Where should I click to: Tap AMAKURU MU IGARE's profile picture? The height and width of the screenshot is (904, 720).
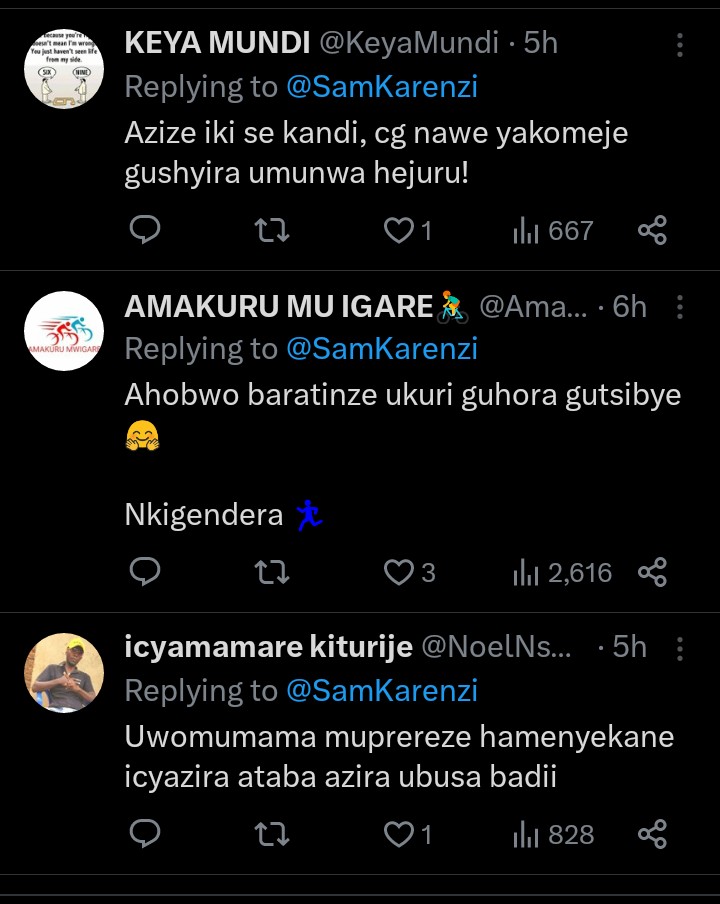point(64,332)
